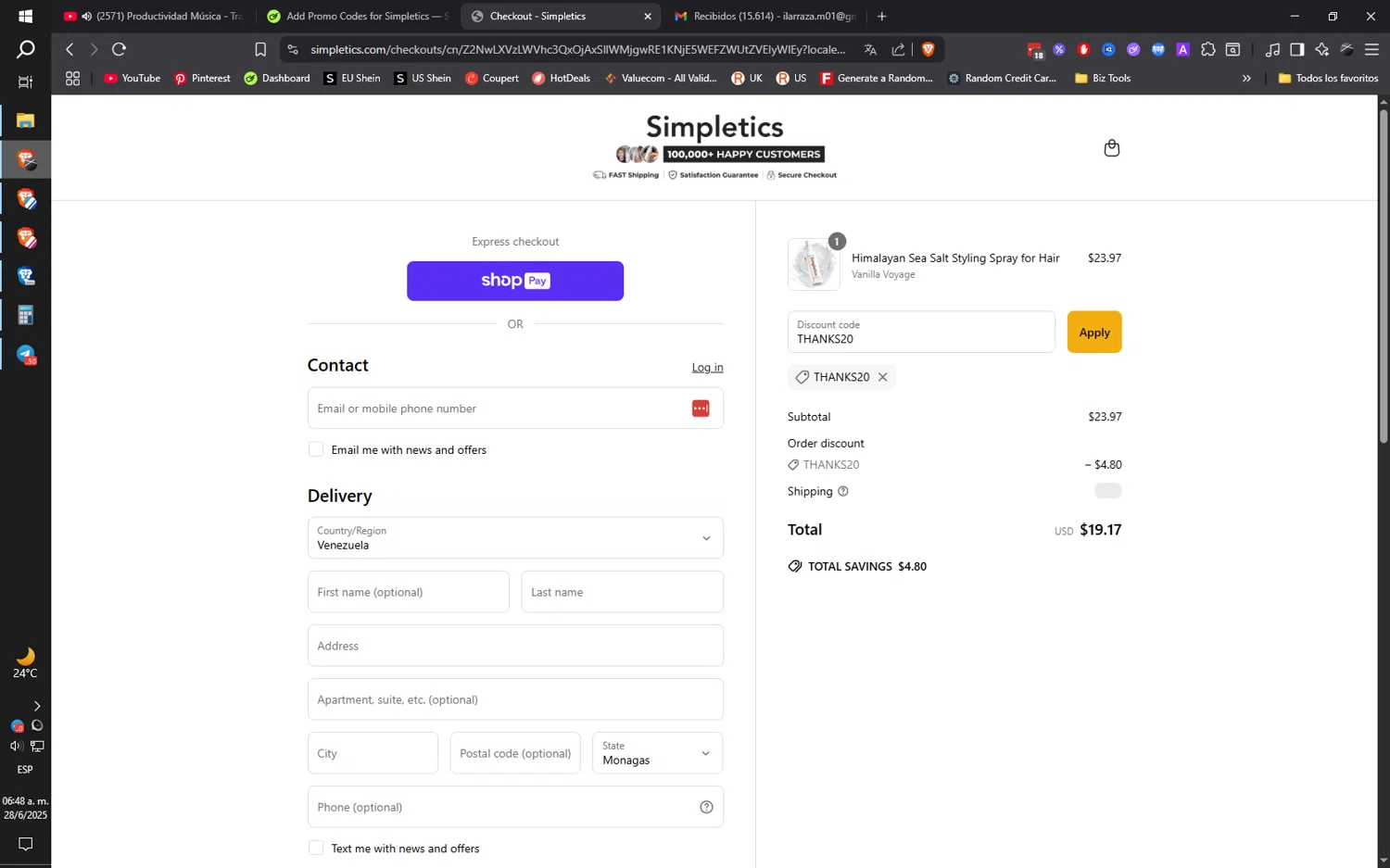Open the Calculator app on the taskbar

25,315
